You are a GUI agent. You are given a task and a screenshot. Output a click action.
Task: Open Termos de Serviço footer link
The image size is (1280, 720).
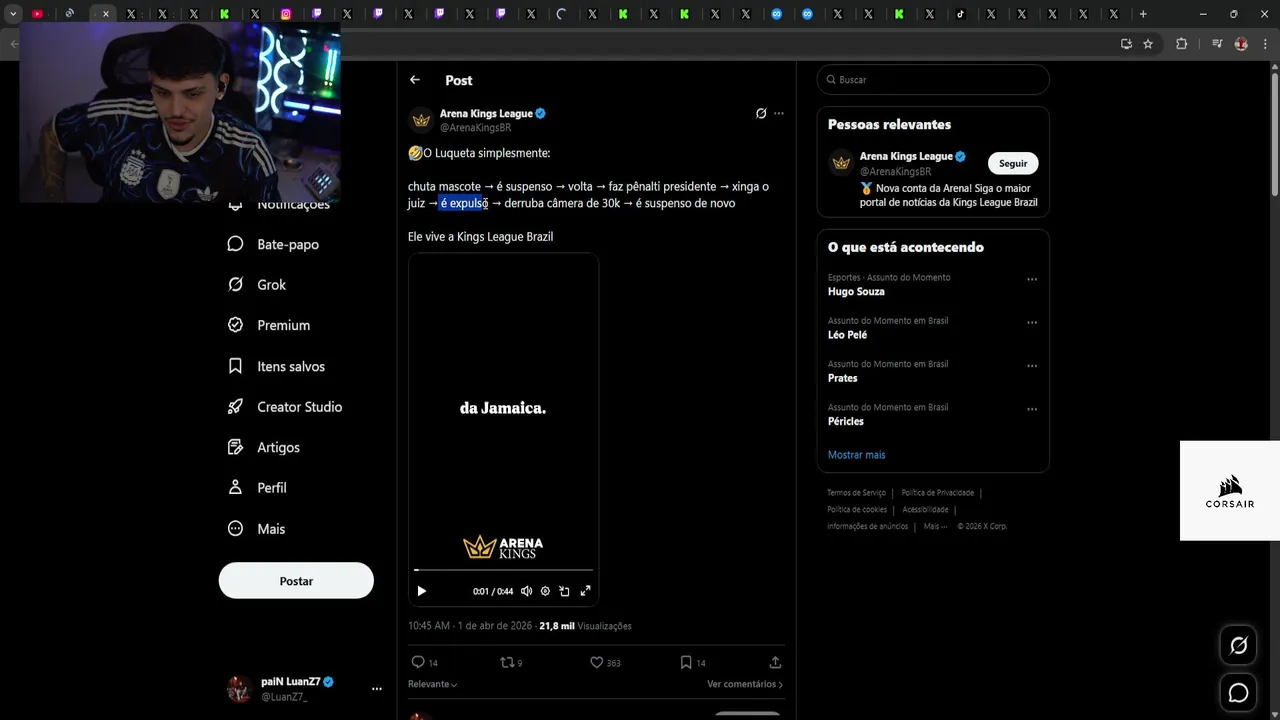coord(856,493)
